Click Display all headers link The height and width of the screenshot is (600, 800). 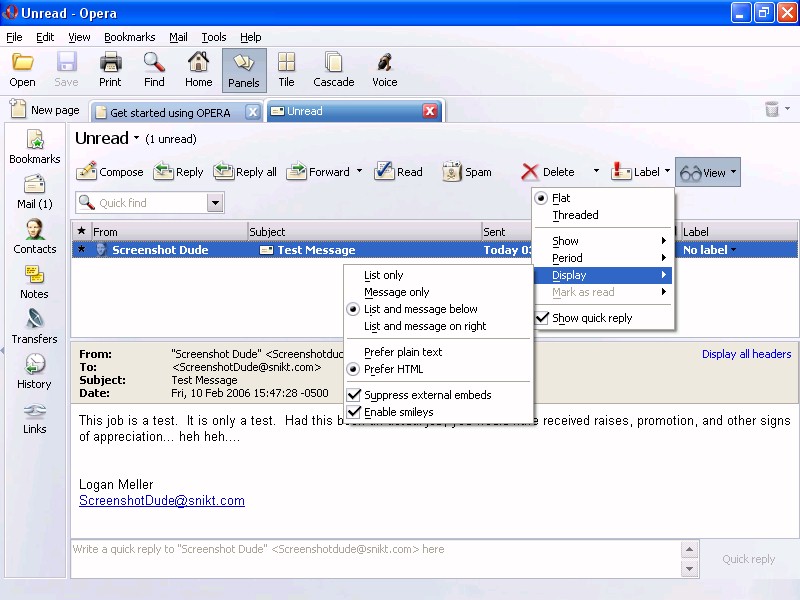(x=746, y=354)
